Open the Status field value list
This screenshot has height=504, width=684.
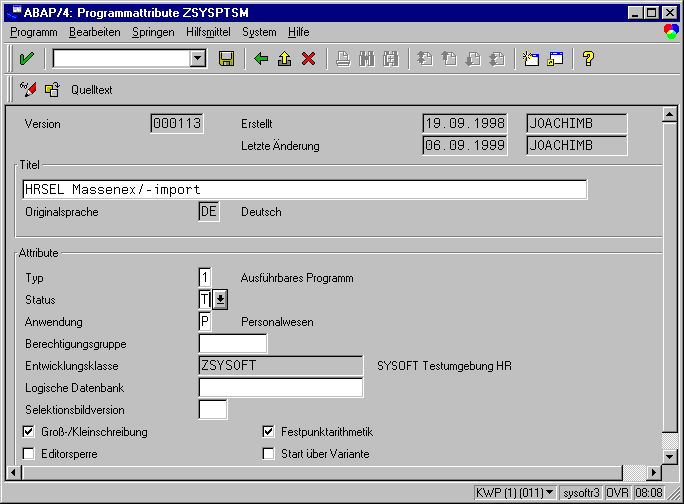(220, 300)
